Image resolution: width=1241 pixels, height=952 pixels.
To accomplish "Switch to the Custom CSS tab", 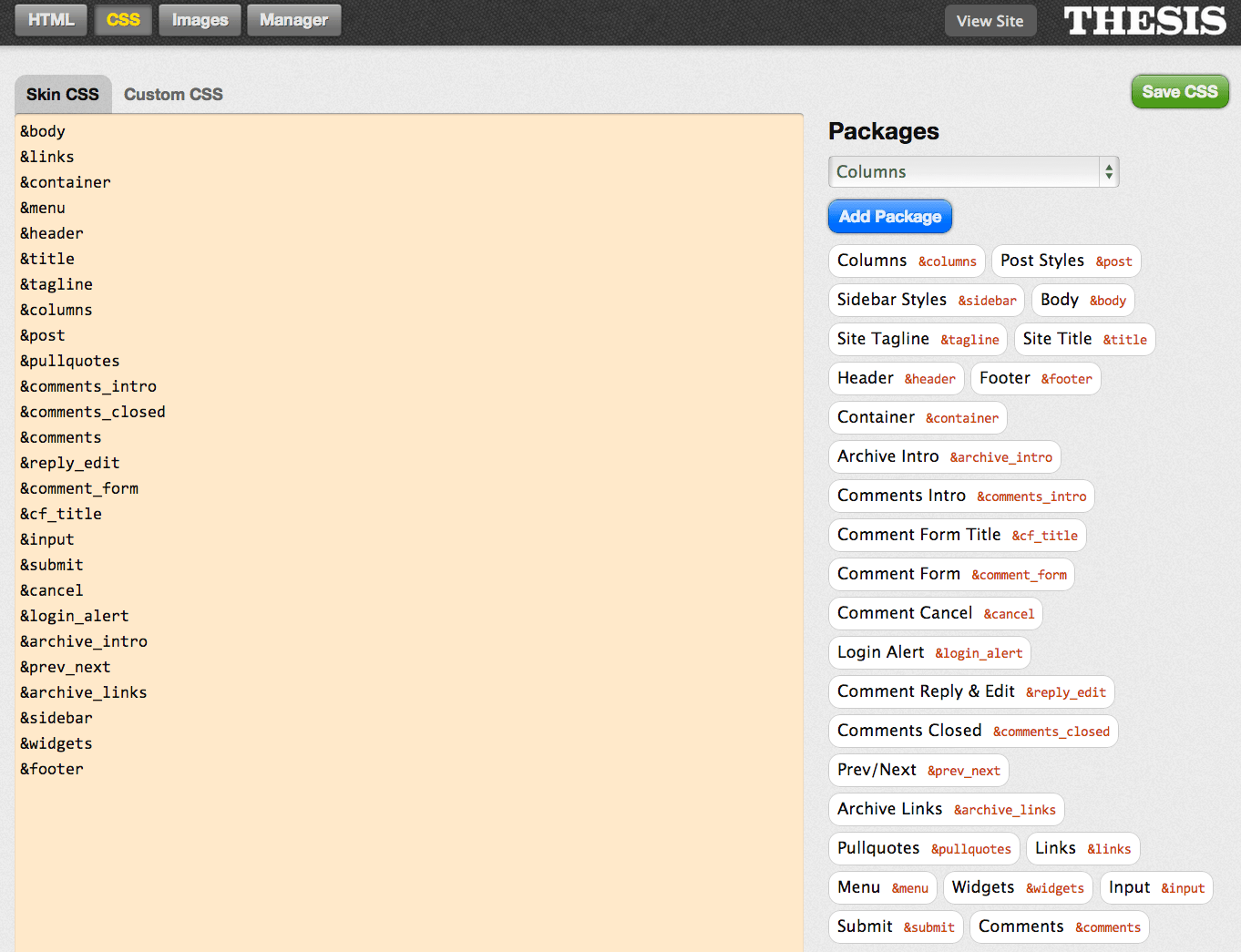I will pos(173,95).
